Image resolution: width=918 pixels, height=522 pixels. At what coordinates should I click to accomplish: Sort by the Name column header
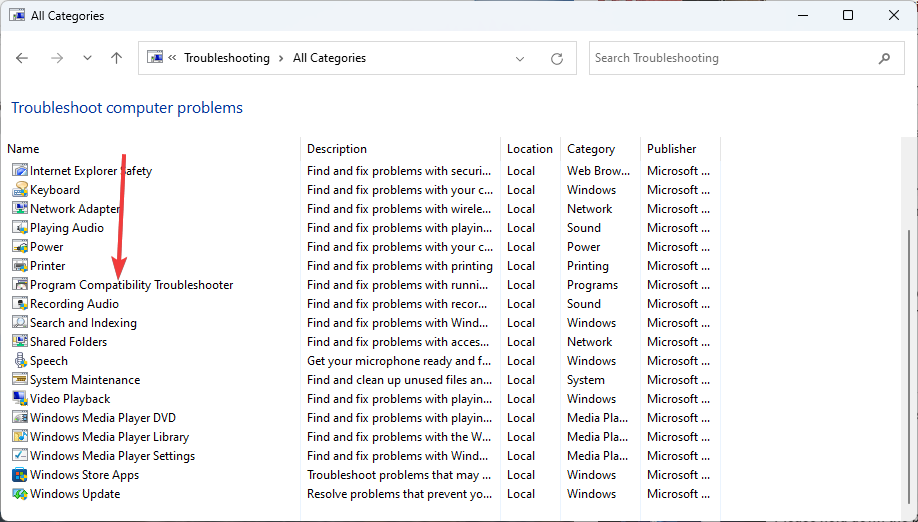click(x=23, y=149)
